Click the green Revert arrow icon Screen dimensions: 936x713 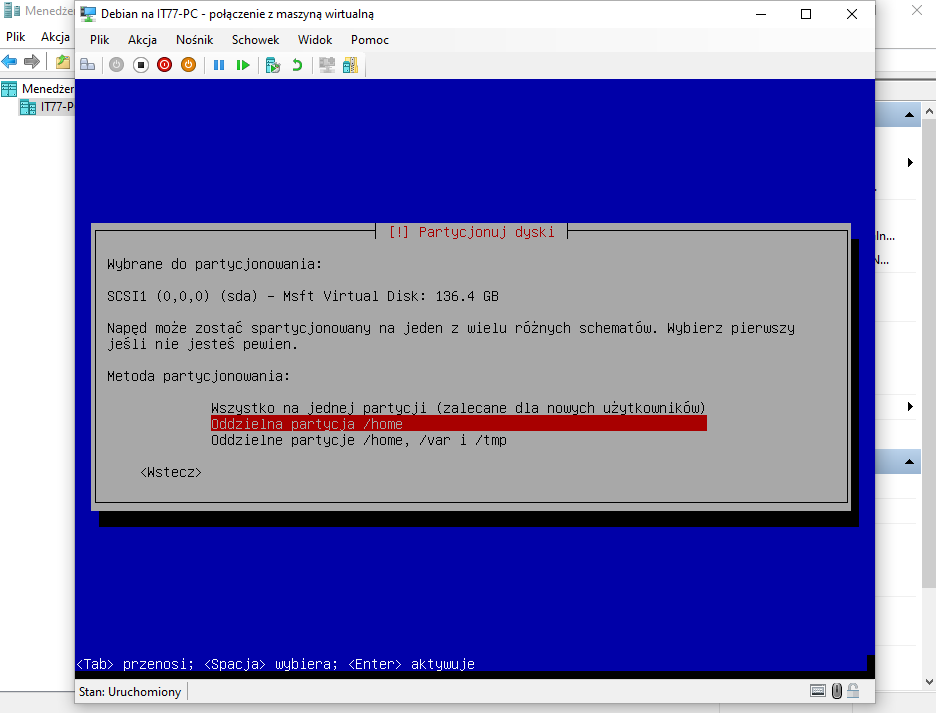click(297, 65)
